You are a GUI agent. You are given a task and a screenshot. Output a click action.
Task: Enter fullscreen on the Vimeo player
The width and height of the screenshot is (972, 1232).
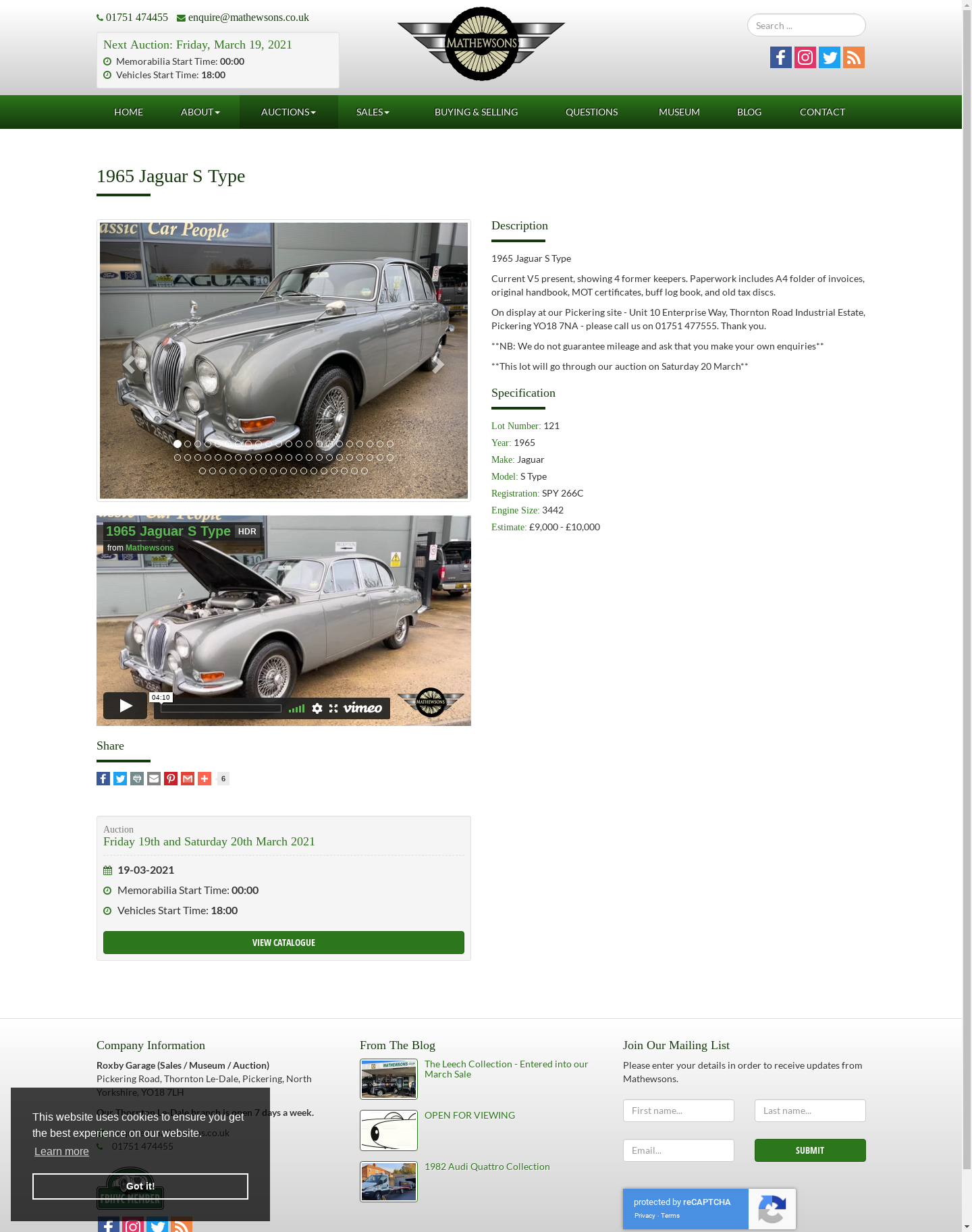pyautogui.click(x=333, y=708)
